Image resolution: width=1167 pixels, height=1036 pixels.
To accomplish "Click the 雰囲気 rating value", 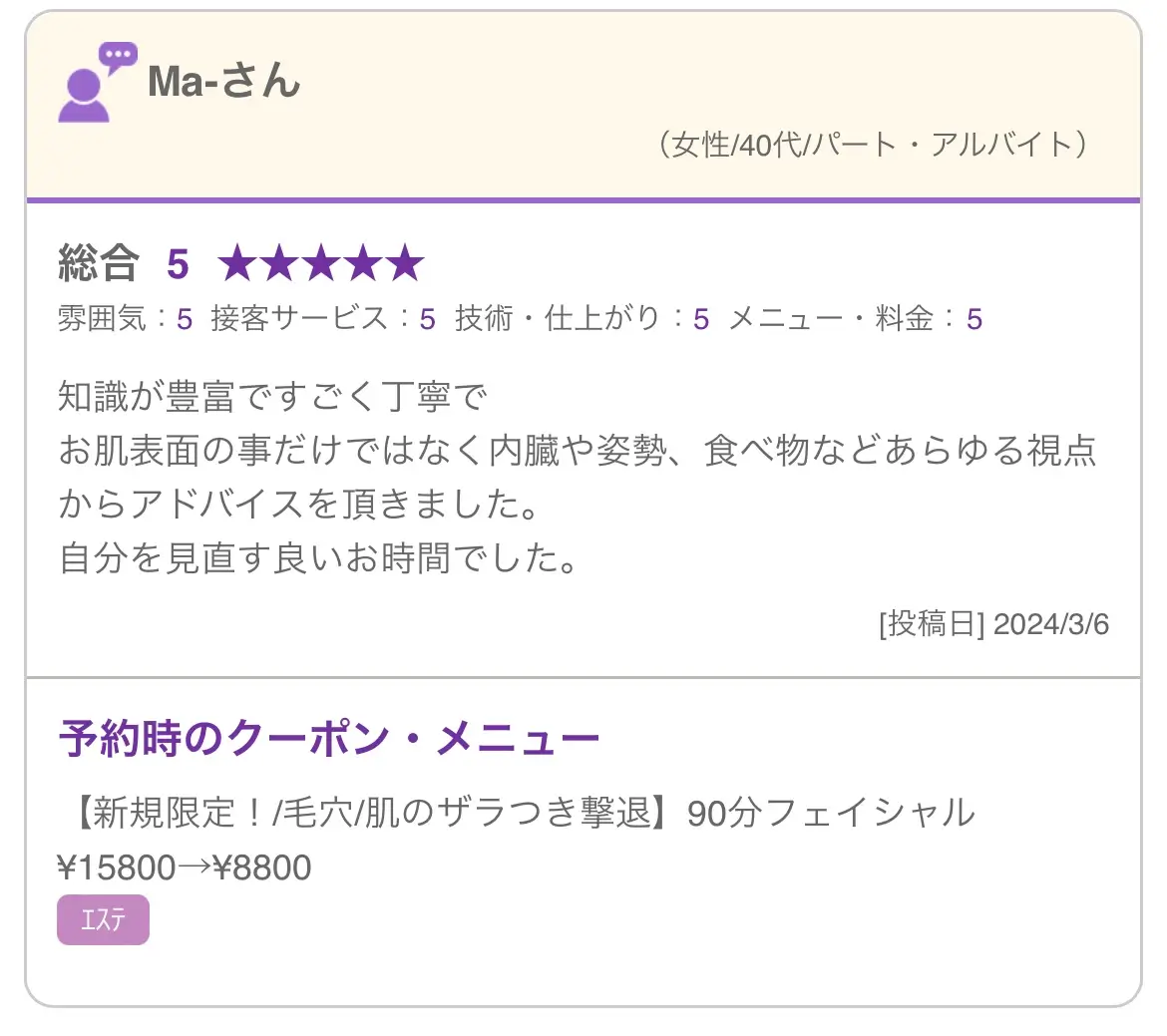I will 185,319.
